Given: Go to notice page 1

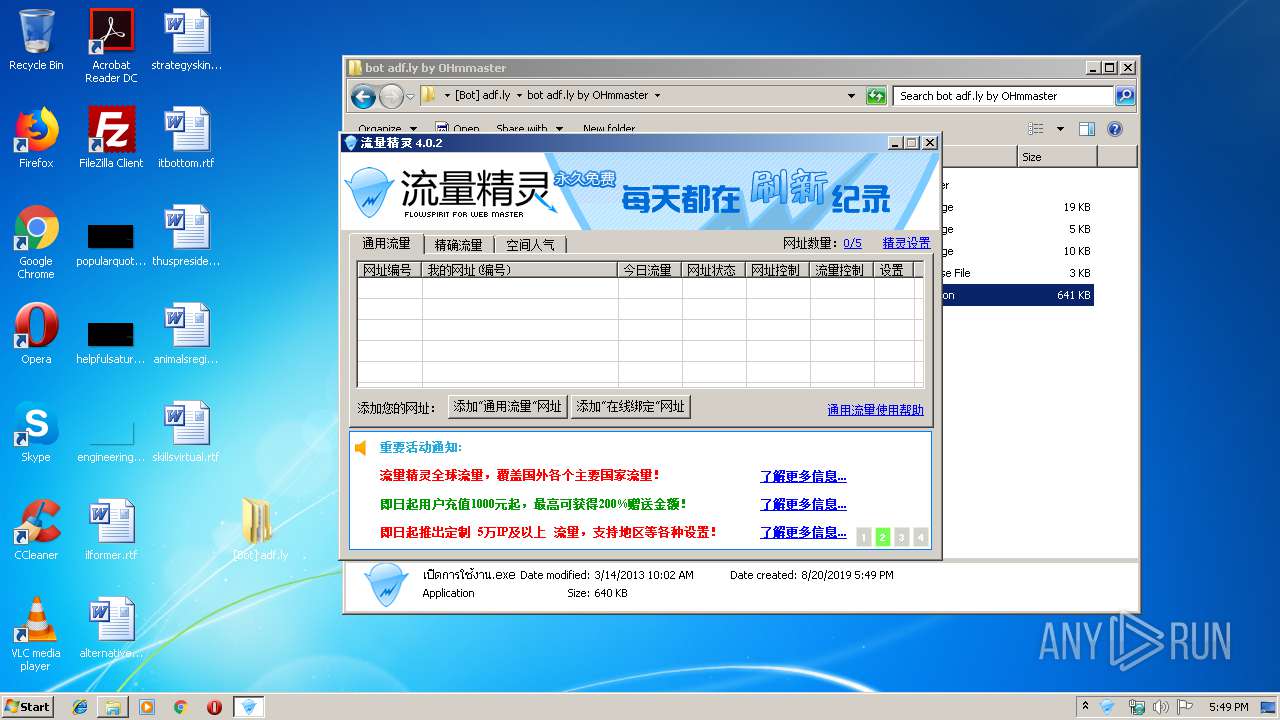Looking at the screenshot, I should (864, 537).
